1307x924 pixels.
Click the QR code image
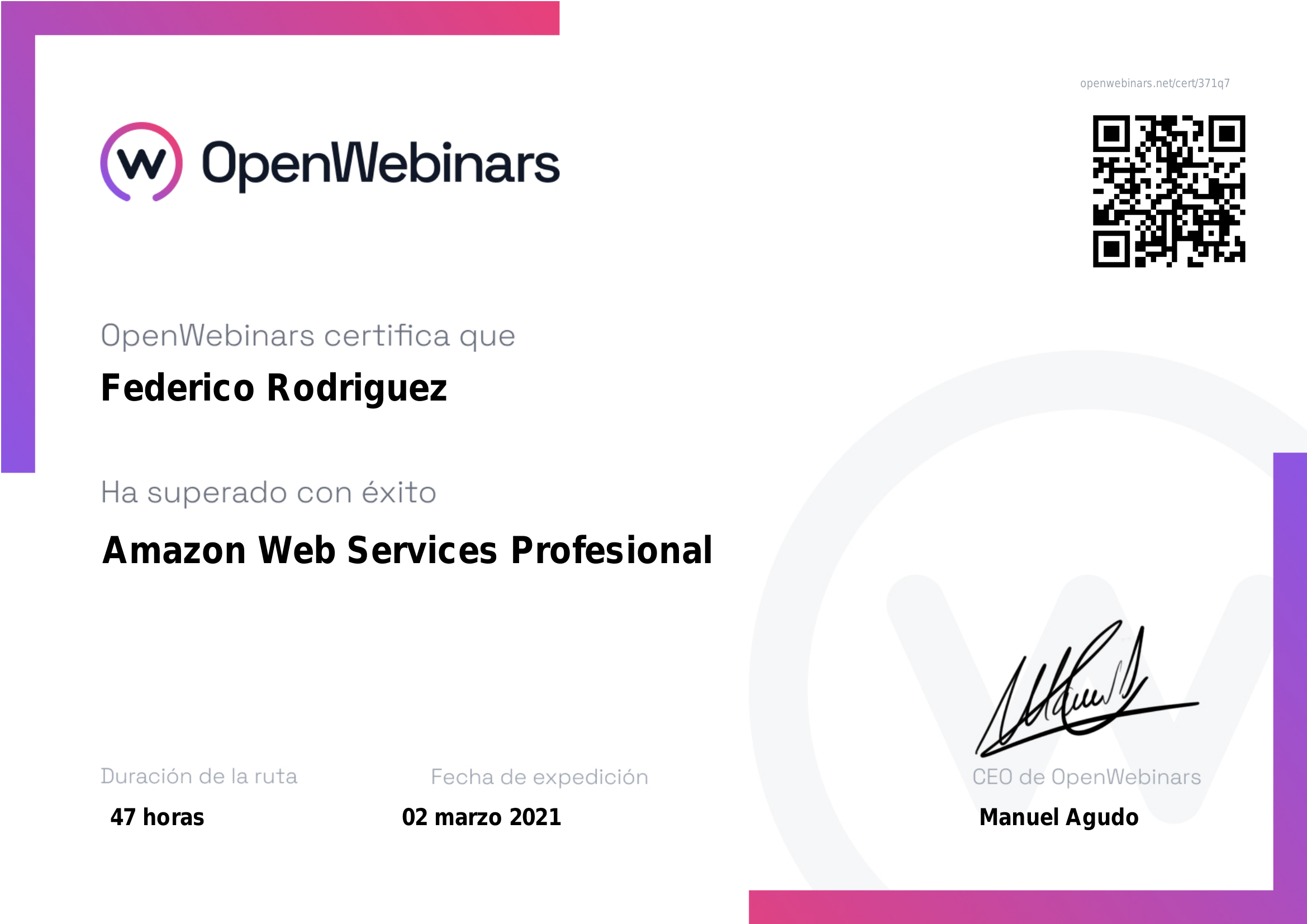pos(1168,191)
